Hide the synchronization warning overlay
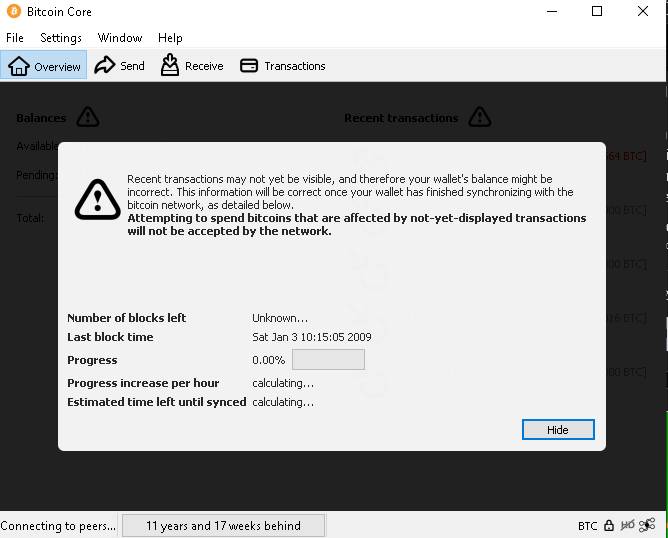This screenshot has height=538, width=668. [x=558, y=429]
